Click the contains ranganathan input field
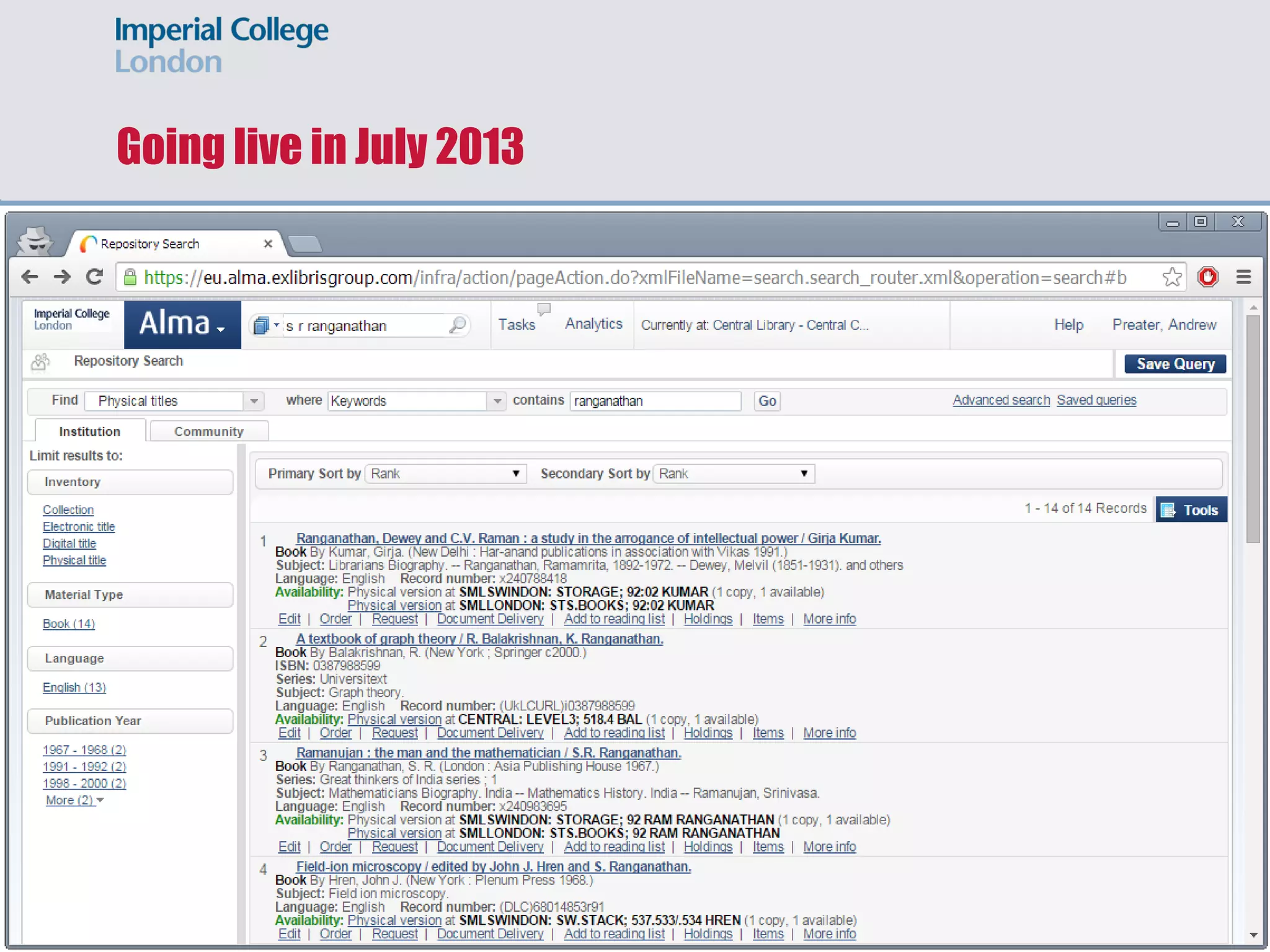Viewport: 1270px width, 952px height. (655, 402)
